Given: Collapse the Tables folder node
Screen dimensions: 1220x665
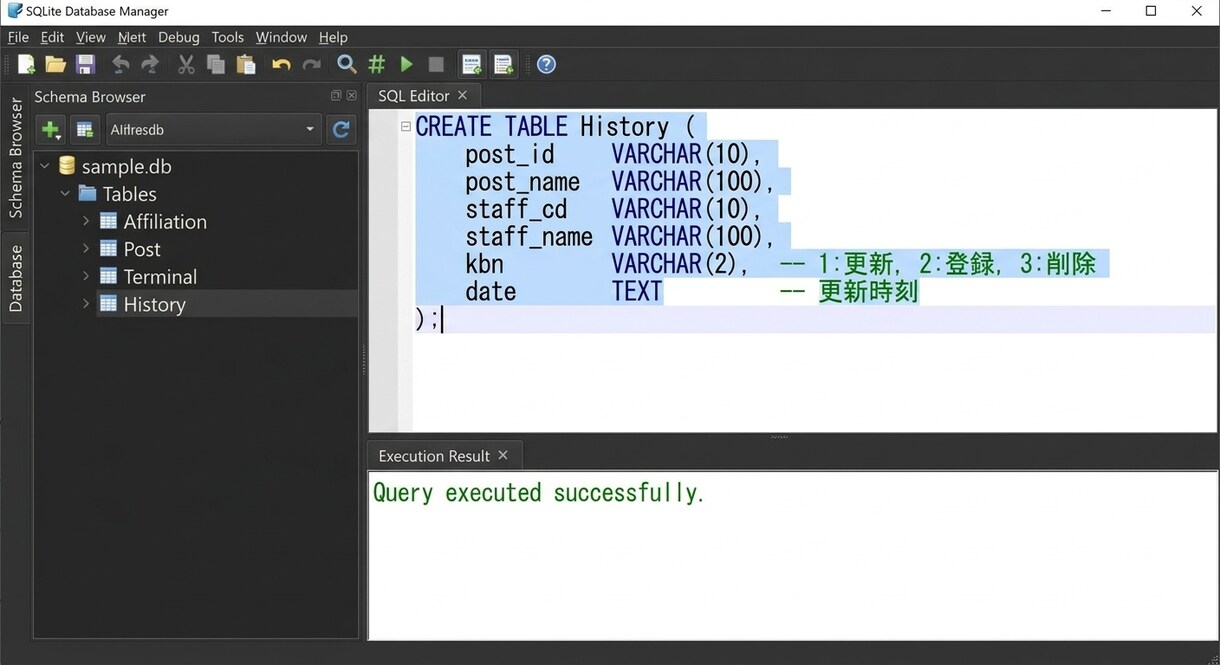Looking at the screenshot, I should point(65,193).
